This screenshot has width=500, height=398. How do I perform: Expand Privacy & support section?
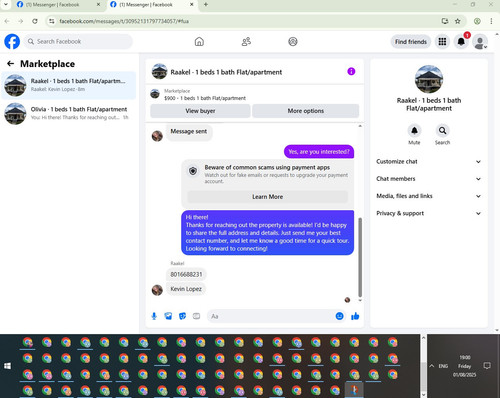pyautogui.click(x=429, y=213)
